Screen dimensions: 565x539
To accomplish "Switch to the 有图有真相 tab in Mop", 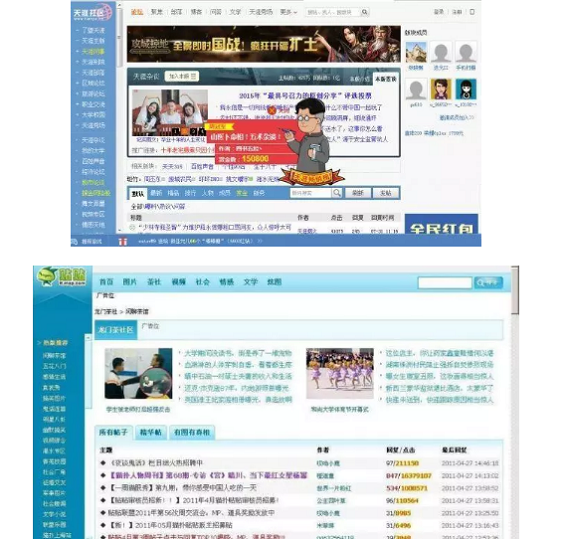I will (x=192, y=432).
